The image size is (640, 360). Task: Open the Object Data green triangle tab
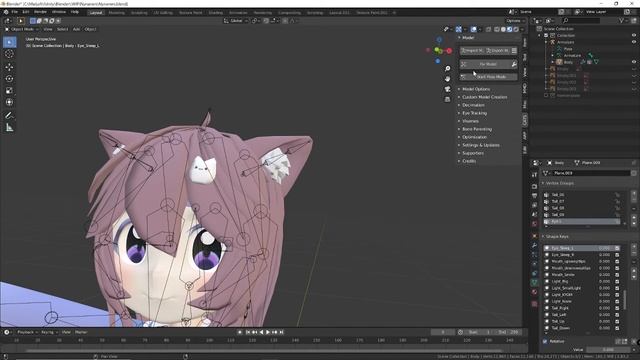534,282
